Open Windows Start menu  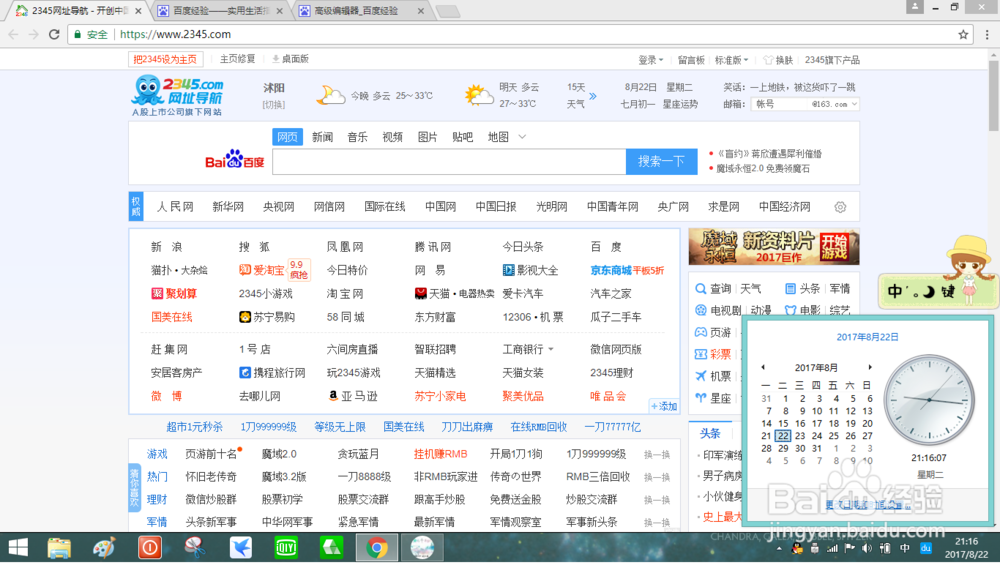(x=18, y=548)
